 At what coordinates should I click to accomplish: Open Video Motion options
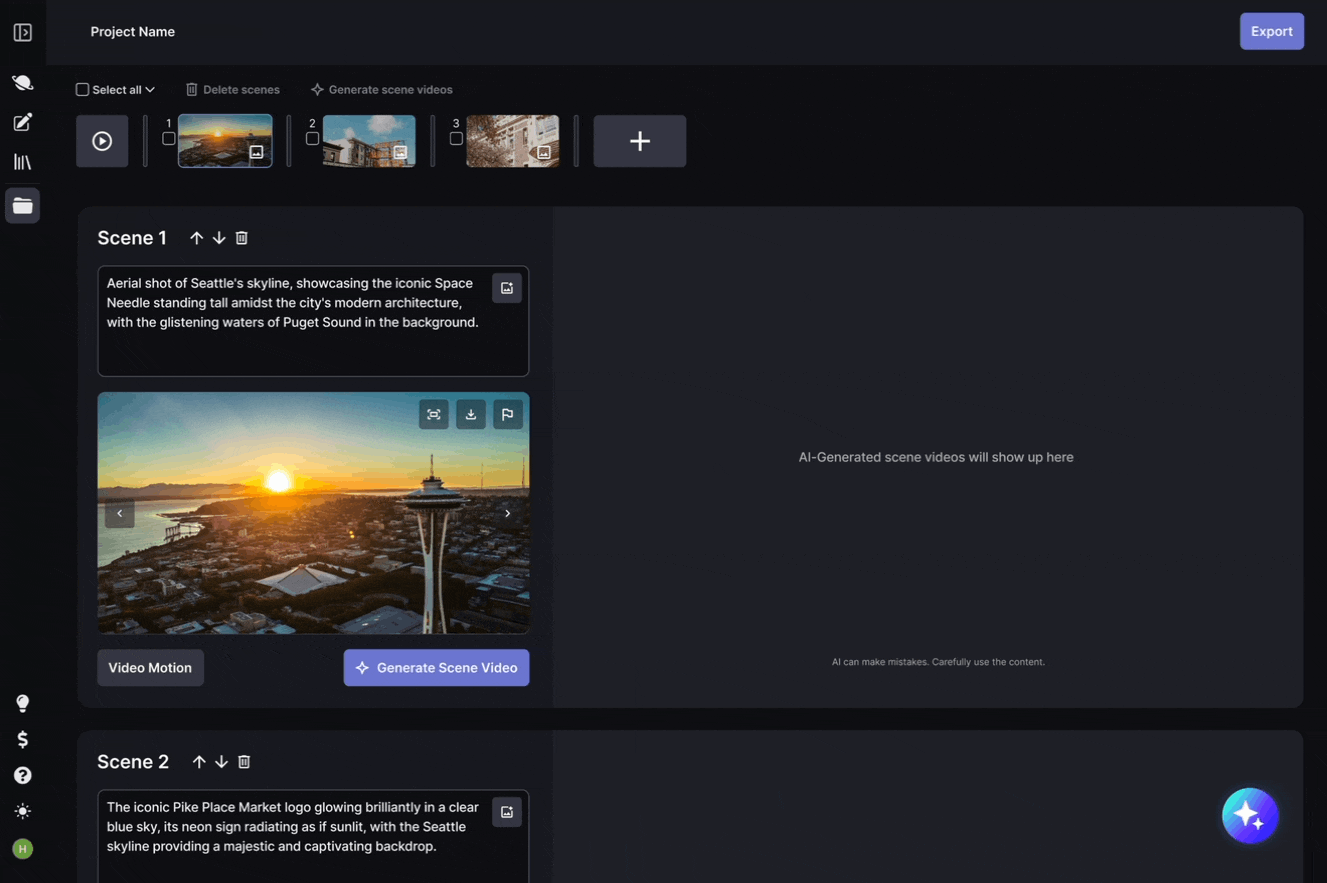(x=150, y=668)
